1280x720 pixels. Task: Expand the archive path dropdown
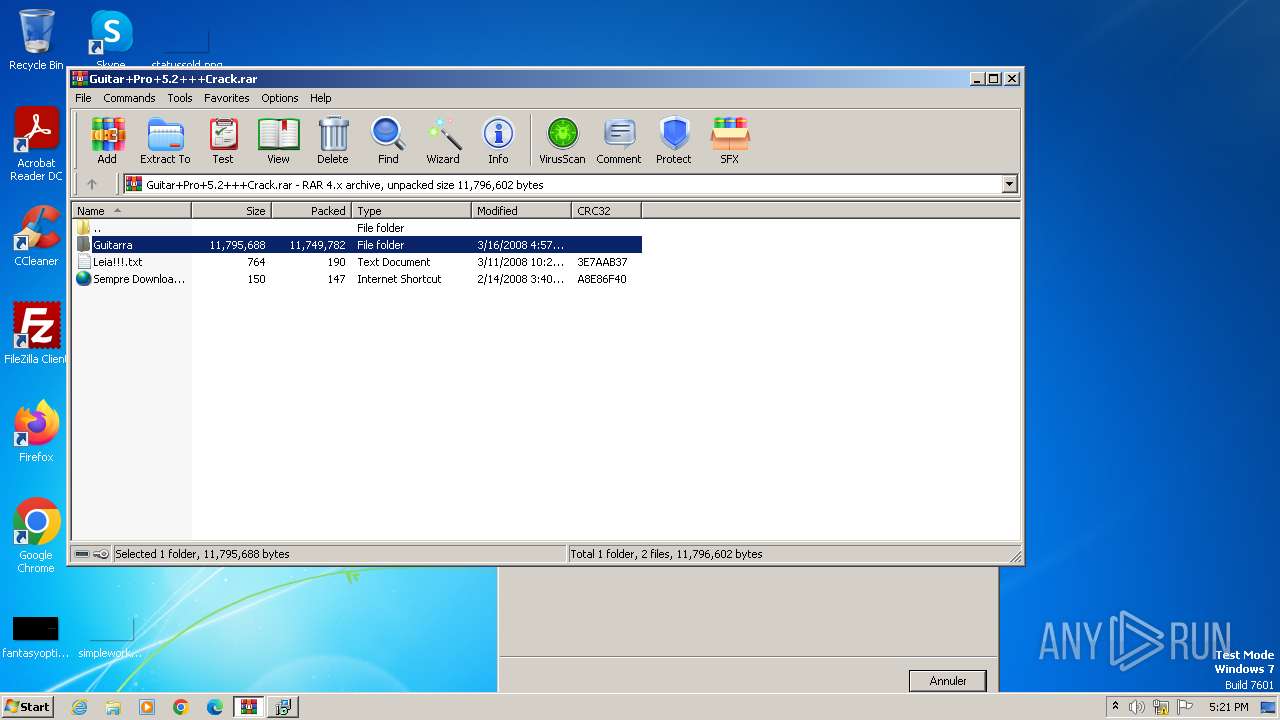tap(1009, 184)
